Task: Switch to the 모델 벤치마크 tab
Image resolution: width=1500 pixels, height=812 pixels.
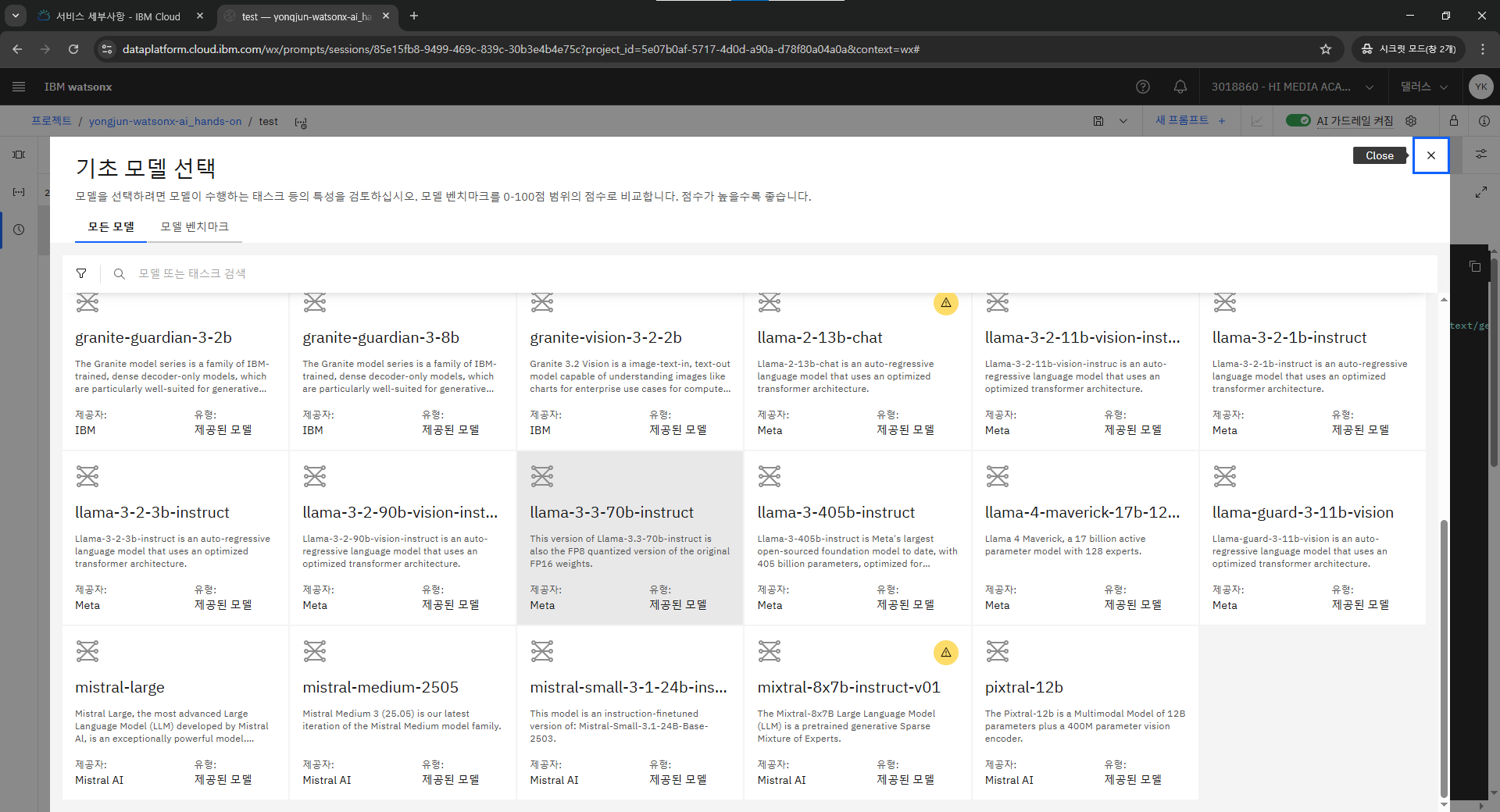Action: [195, 226]
